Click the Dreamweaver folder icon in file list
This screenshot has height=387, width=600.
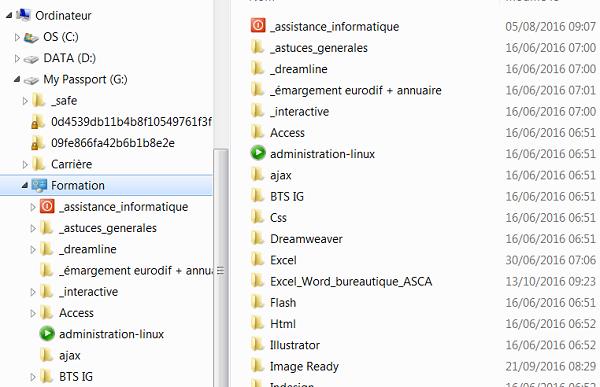click(x=258, y=238)
